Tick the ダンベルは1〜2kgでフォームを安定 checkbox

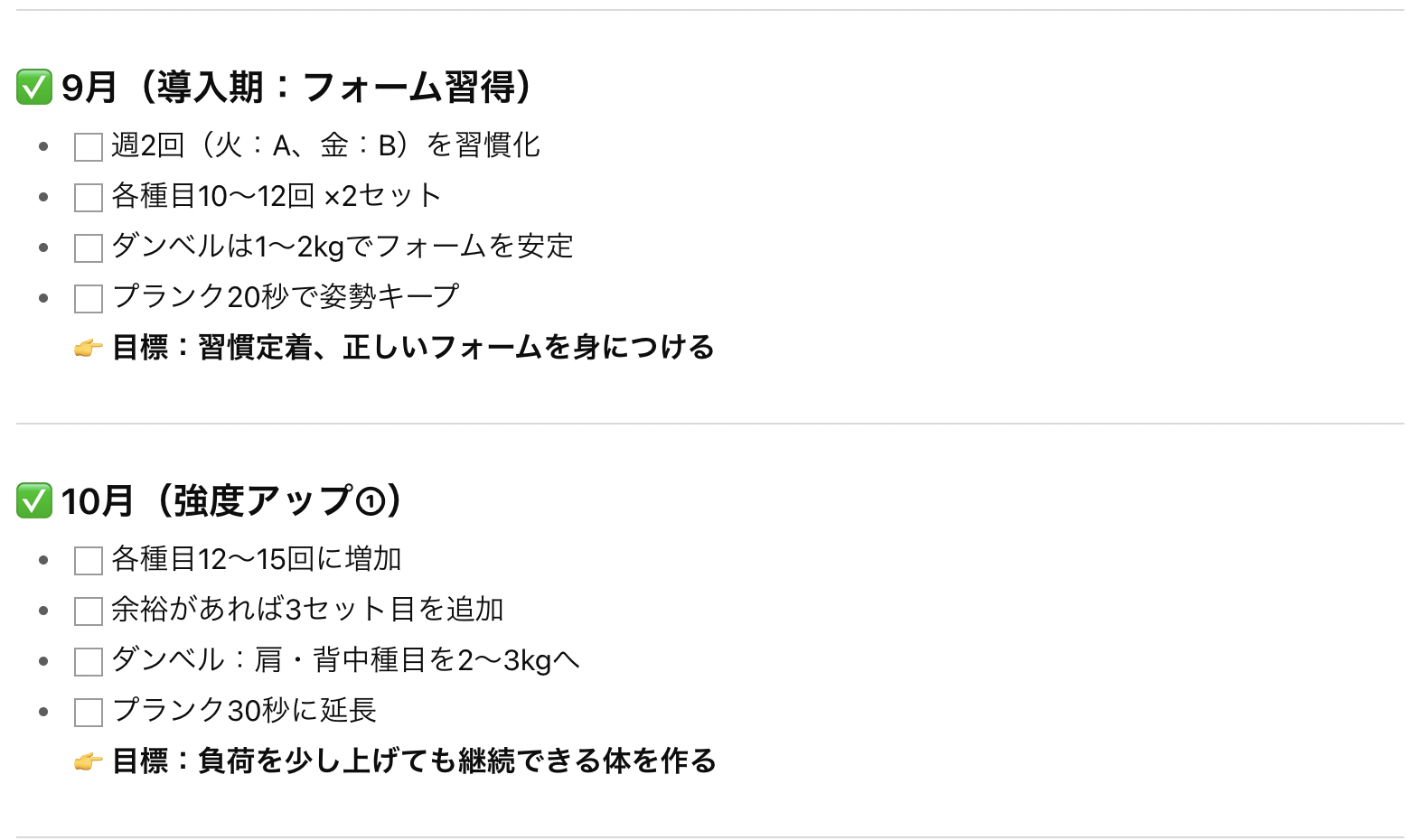point(88,248)
